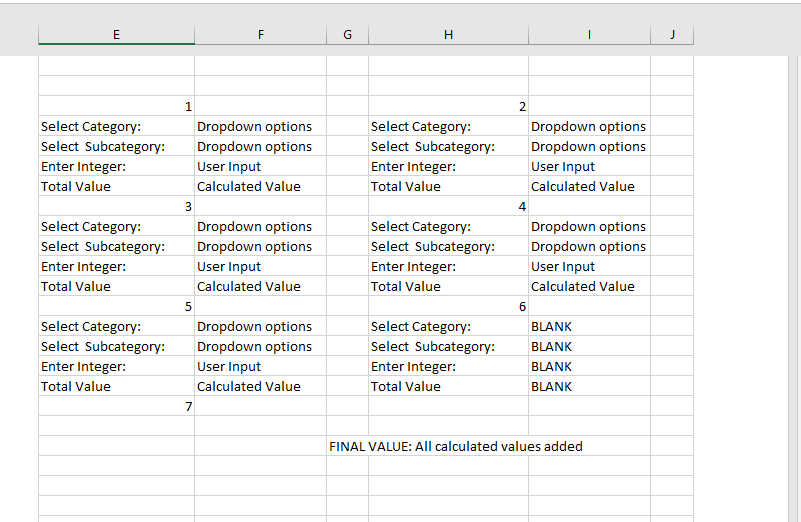Select section 1 'Calculated Value' cell
The image size is (801, 522).
261,186
